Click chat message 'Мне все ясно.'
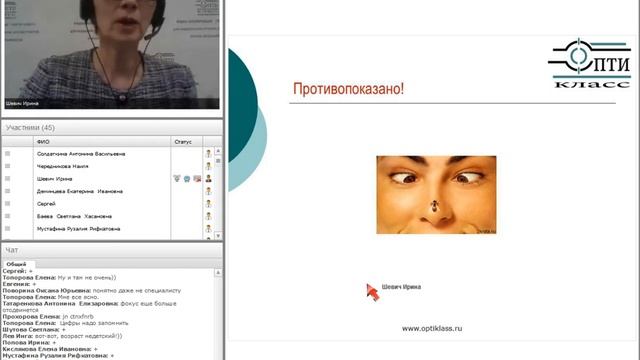This screenshot has width=640, height=360. tap(78, 297)
